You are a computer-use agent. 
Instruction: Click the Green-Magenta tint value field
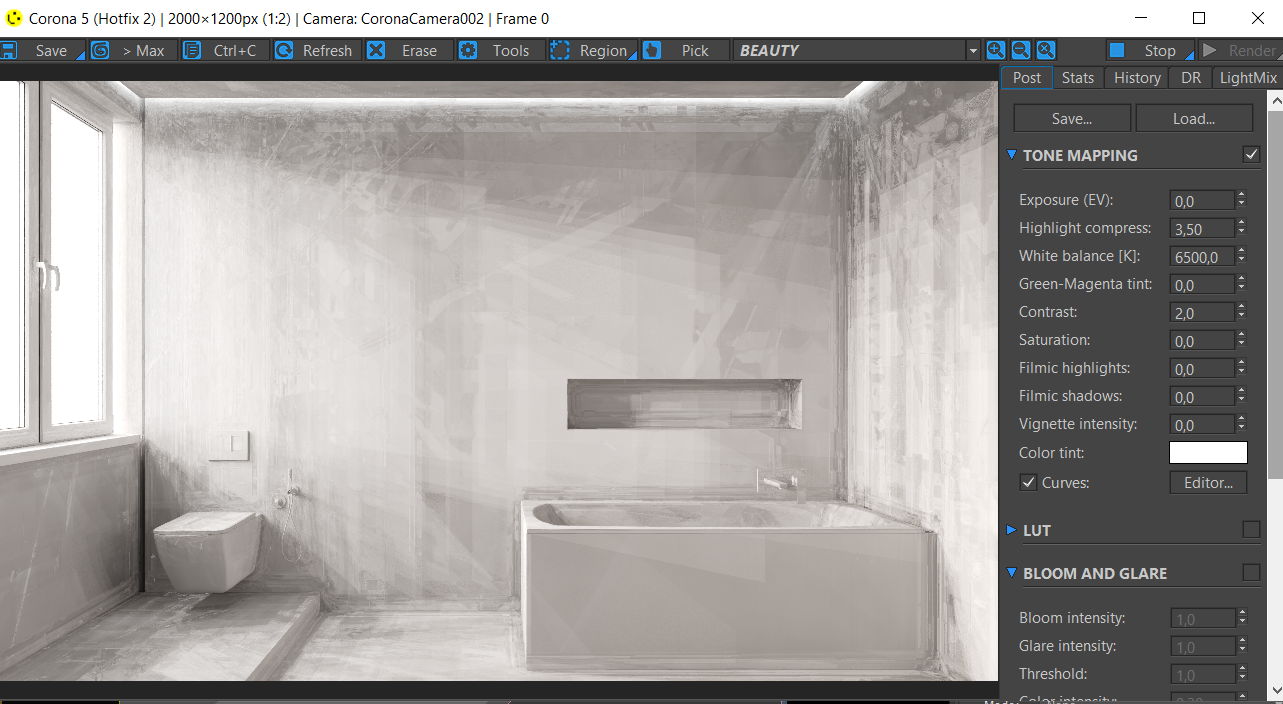pyautogui.click(x=1202, y=285)
